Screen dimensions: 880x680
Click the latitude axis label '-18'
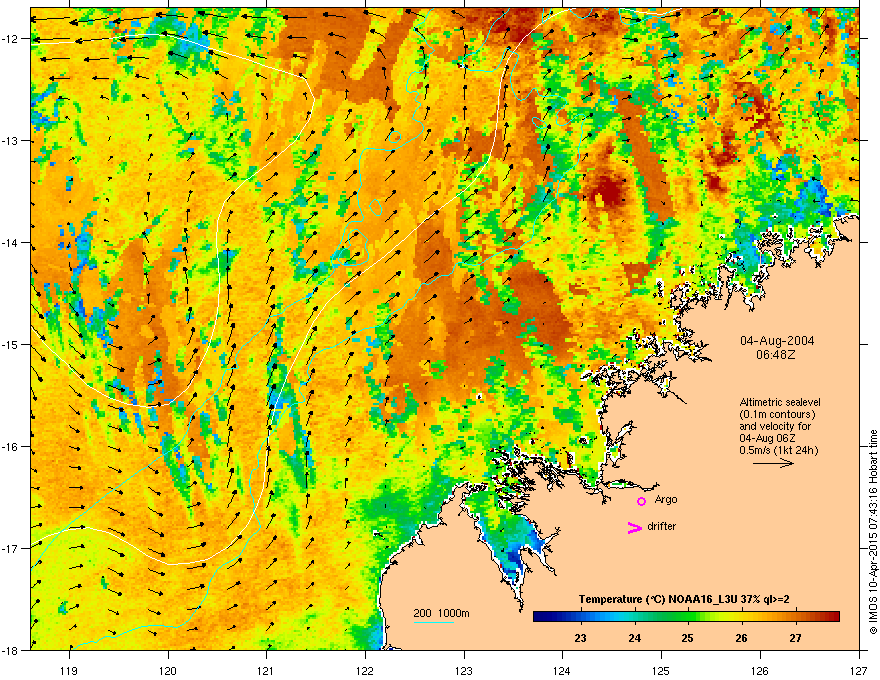tap(11, 650)
